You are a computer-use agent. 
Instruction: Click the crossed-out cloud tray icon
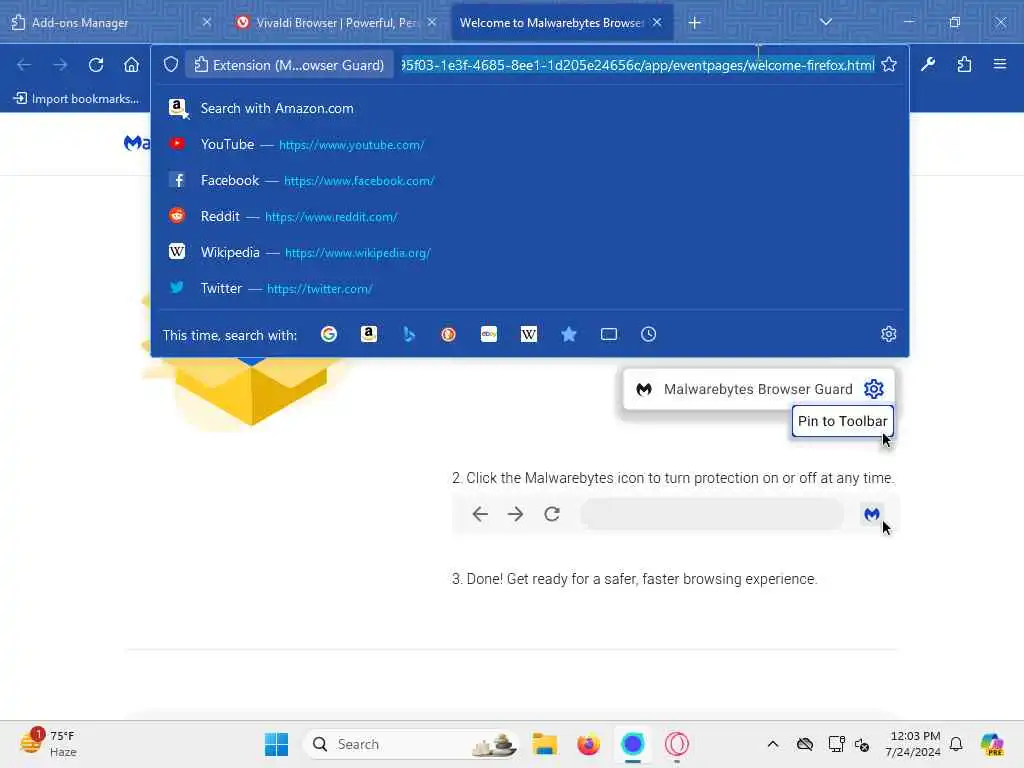805,744
